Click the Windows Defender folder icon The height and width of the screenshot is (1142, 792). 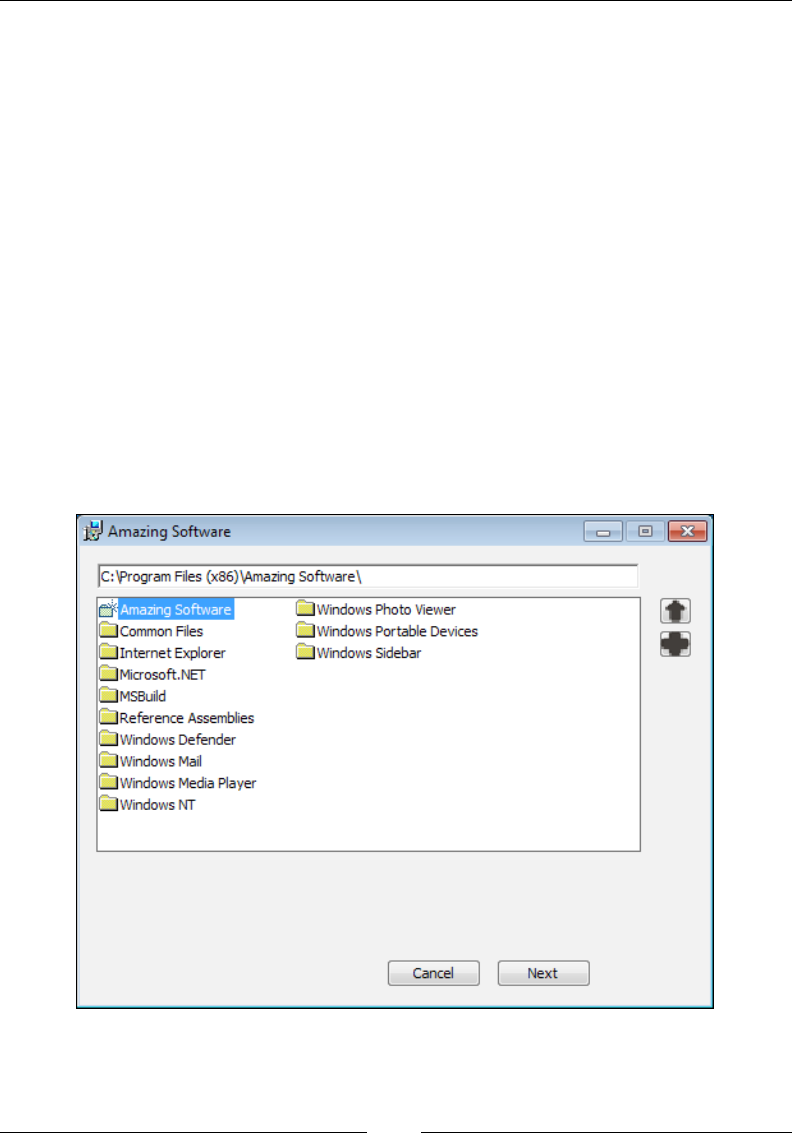pos(108,739)
